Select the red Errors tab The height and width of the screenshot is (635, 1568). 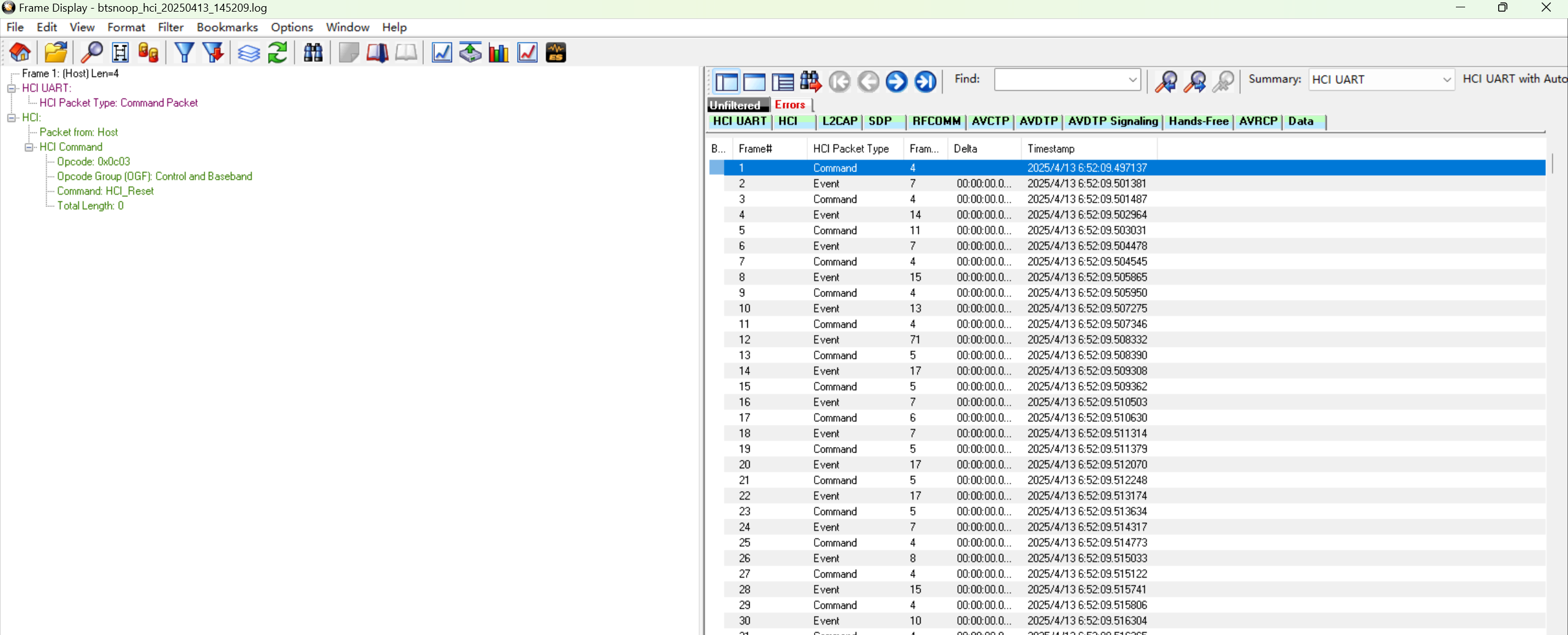(x=790, y=105)
